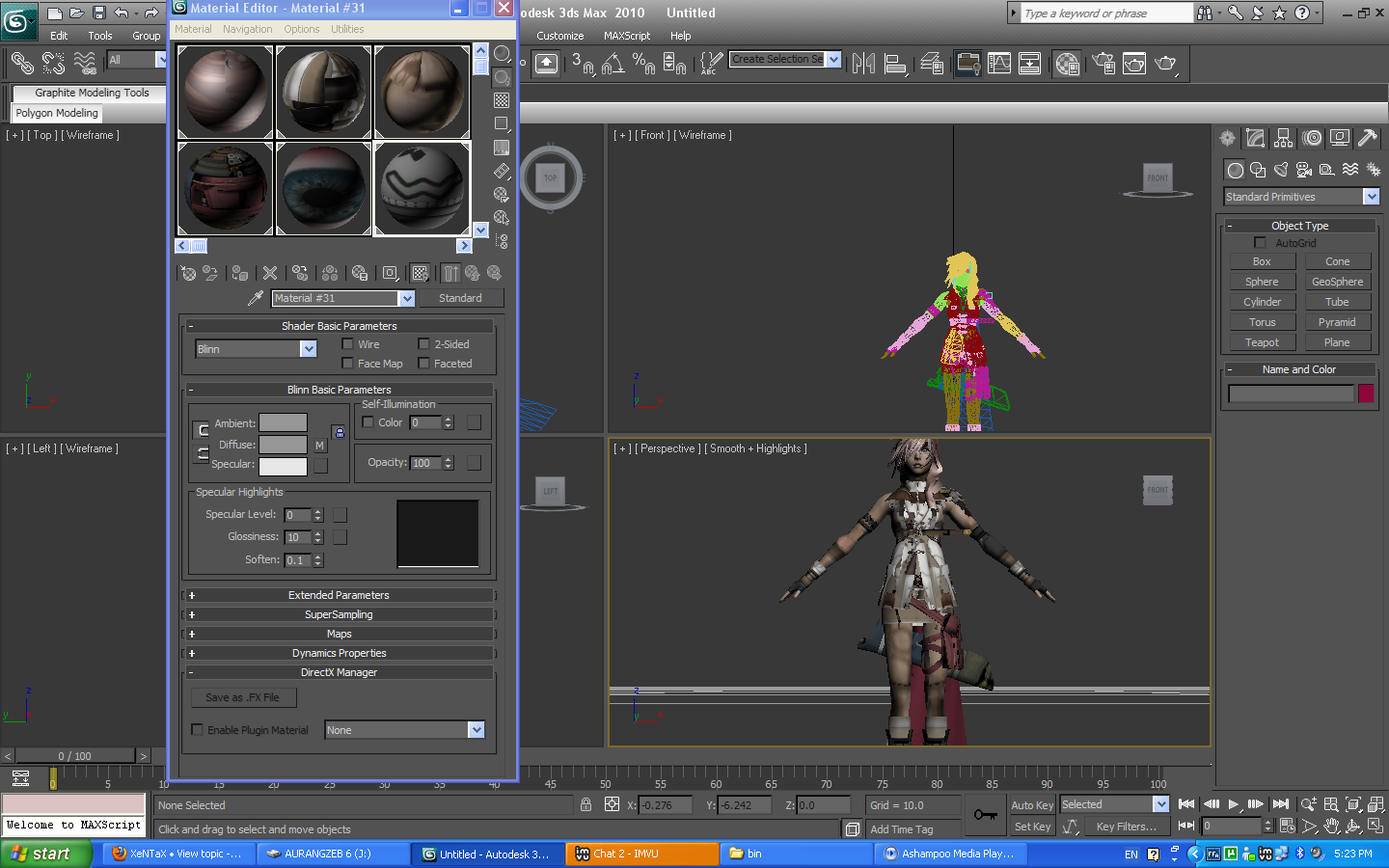
Task: Click the Get Material icon in Material Editor
Action: pyautogui.click(x=189, y=273)
